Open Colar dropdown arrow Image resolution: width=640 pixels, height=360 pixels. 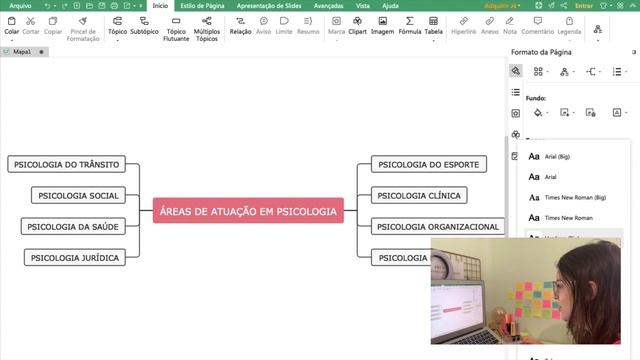pyautogui.click(x=11, y=40)
